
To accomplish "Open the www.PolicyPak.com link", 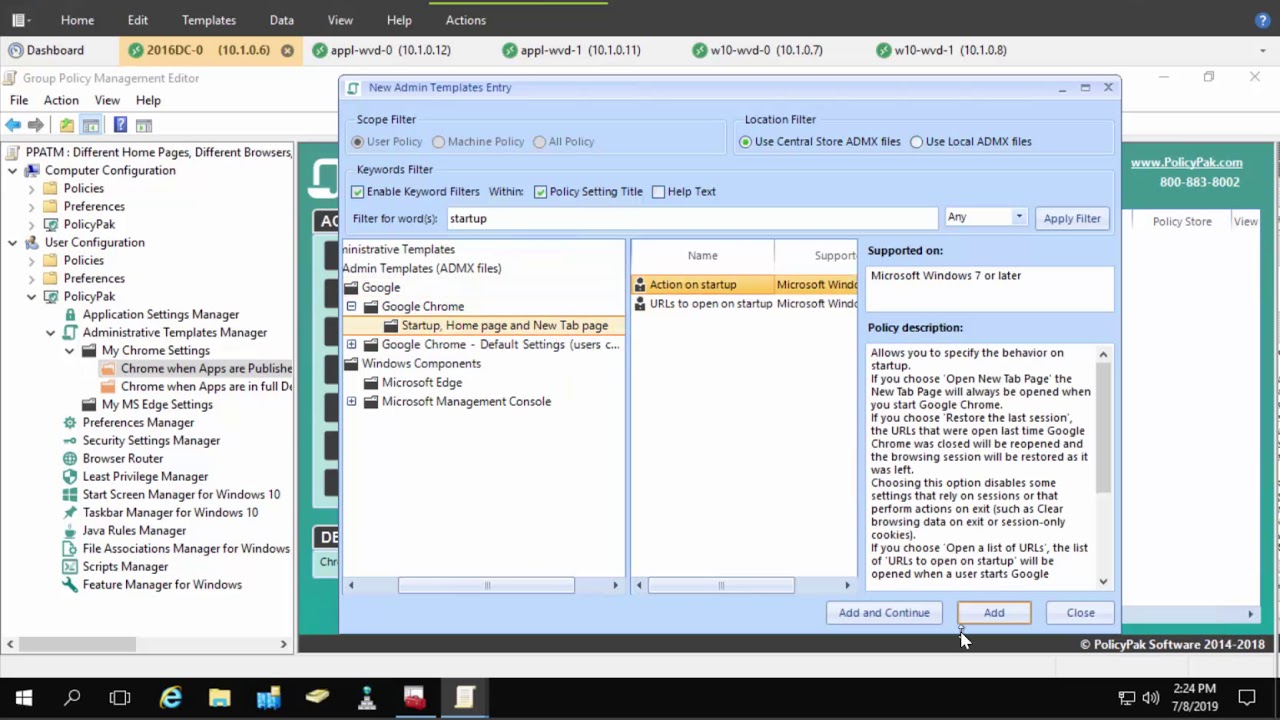I will (1186, 162).
